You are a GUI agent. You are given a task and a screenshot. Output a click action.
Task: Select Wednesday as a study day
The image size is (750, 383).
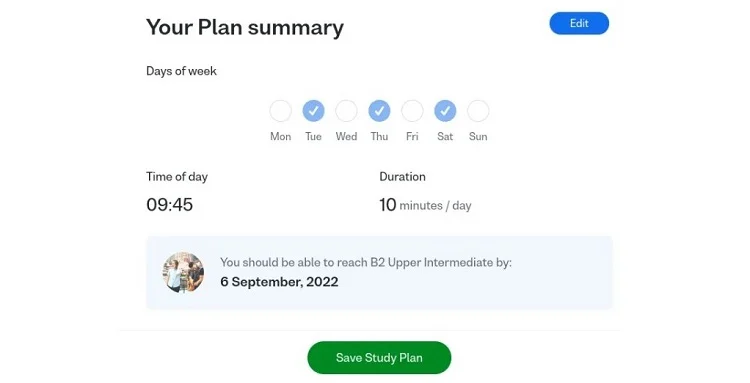346,111
